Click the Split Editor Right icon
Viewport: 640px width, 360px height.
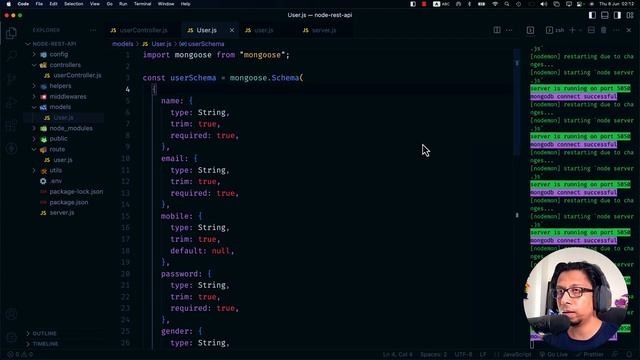click(497, 30)
